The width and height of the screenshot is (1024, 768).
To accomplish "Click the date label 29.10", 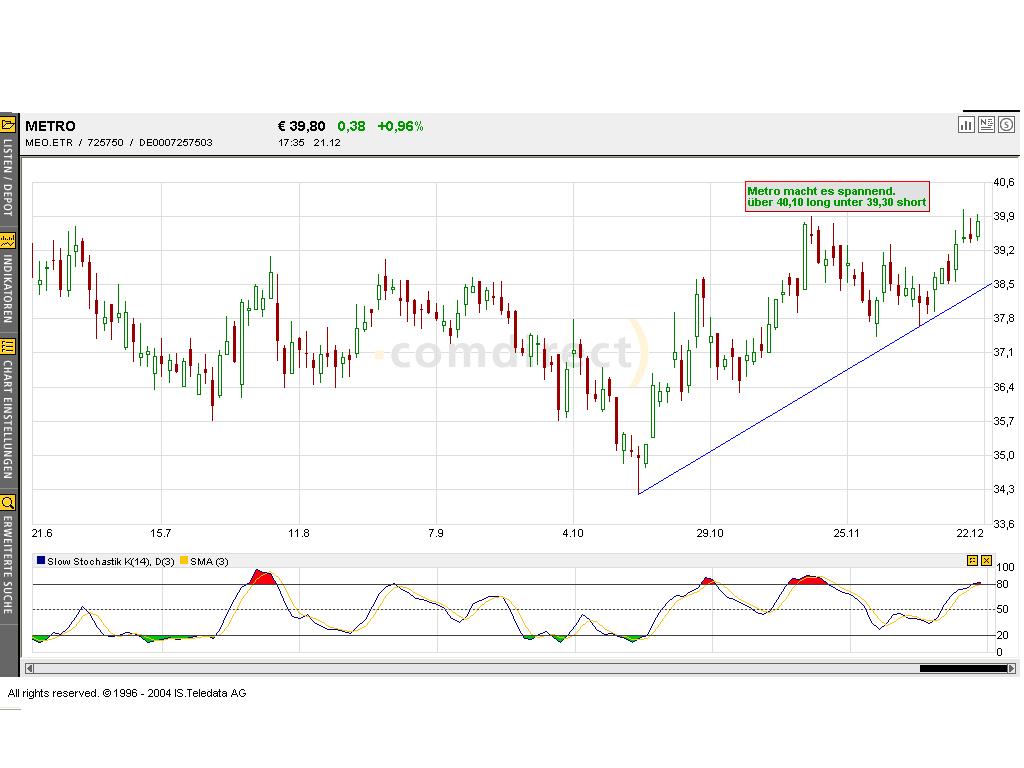I will click(x=710, y=533).
